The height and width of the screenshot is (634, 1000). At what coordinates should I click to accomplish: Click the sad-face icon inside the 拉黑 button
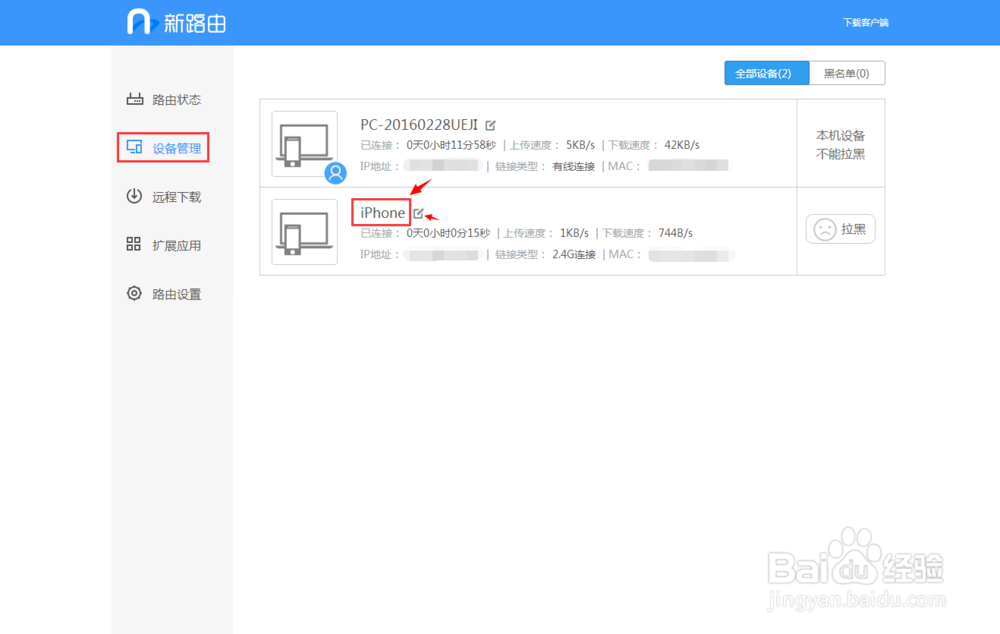pyautogui.click(x=823, y=229)
